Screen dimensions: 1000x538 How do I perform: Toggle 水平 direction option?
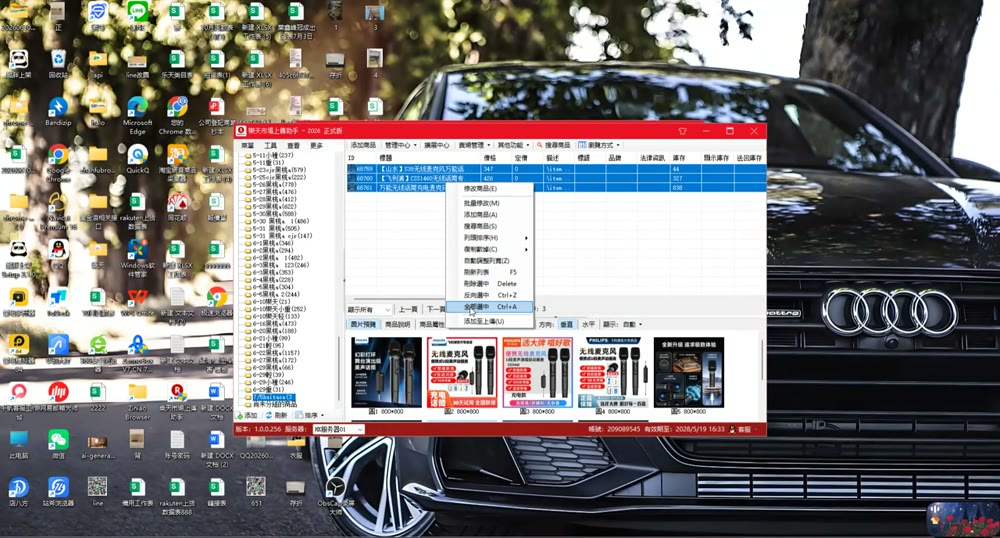point(588,324)
